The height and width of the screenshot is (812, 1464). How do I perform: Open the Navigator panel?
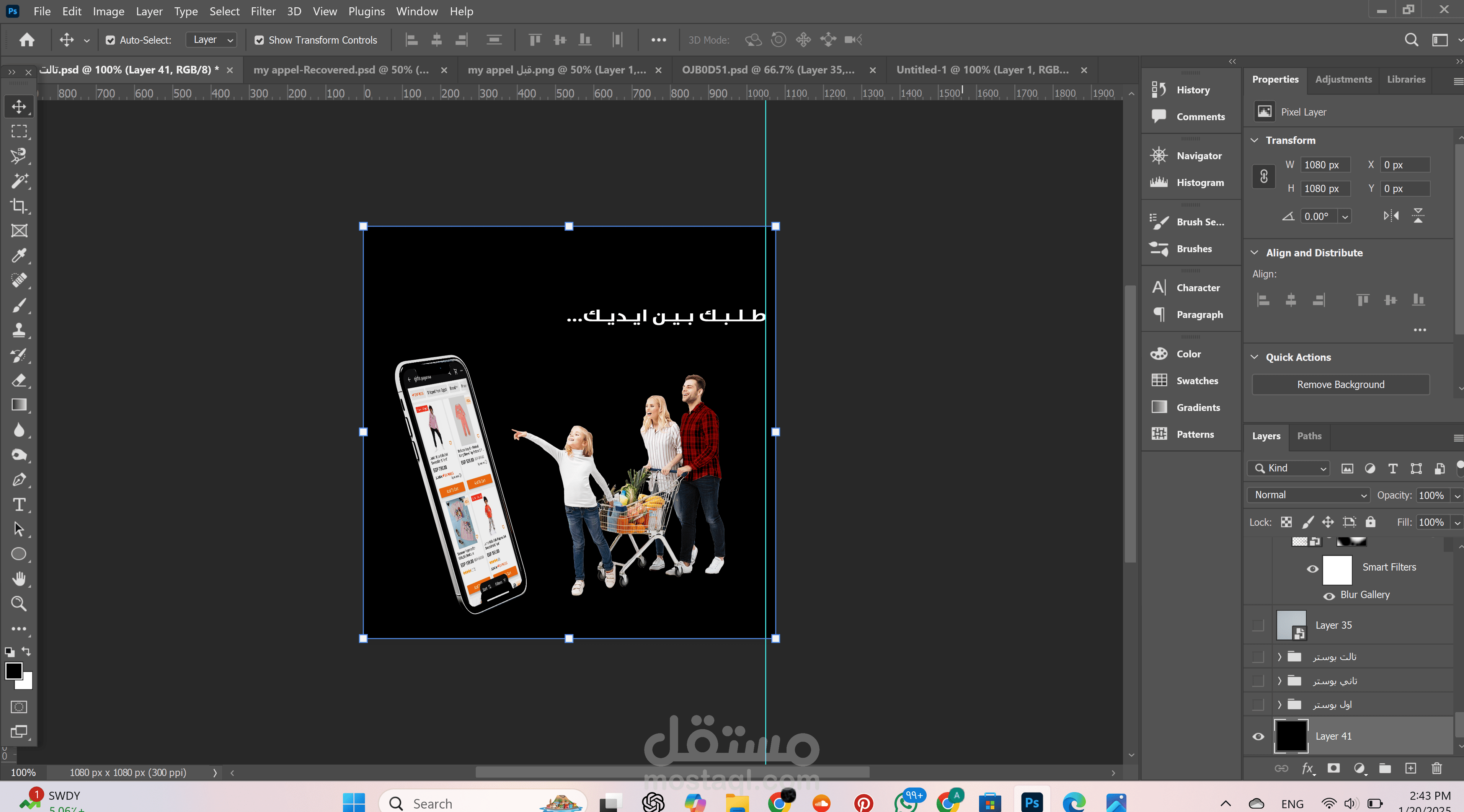[1190, 156]
